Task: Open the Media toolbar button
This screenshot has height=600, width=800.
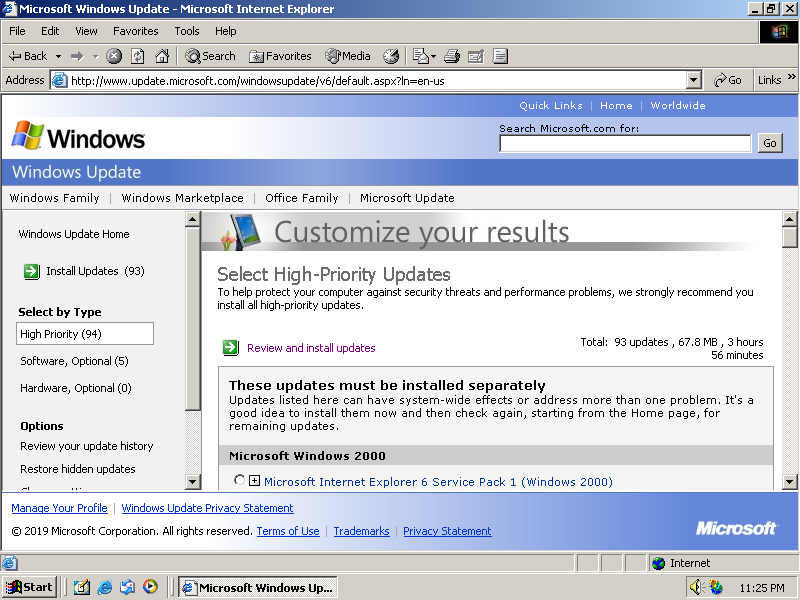Action: tap(348, 56)
